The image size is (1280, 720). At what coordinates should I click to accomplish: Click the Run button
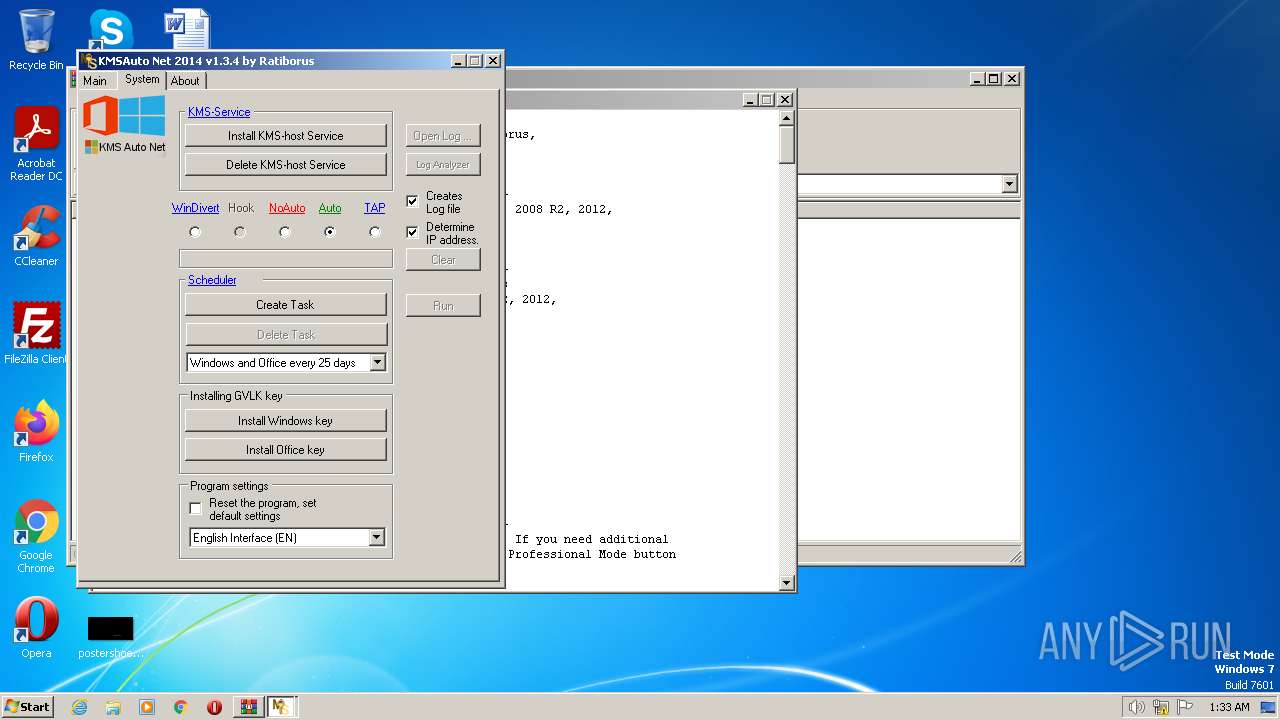pyautogui.click(x=443, y=305)
